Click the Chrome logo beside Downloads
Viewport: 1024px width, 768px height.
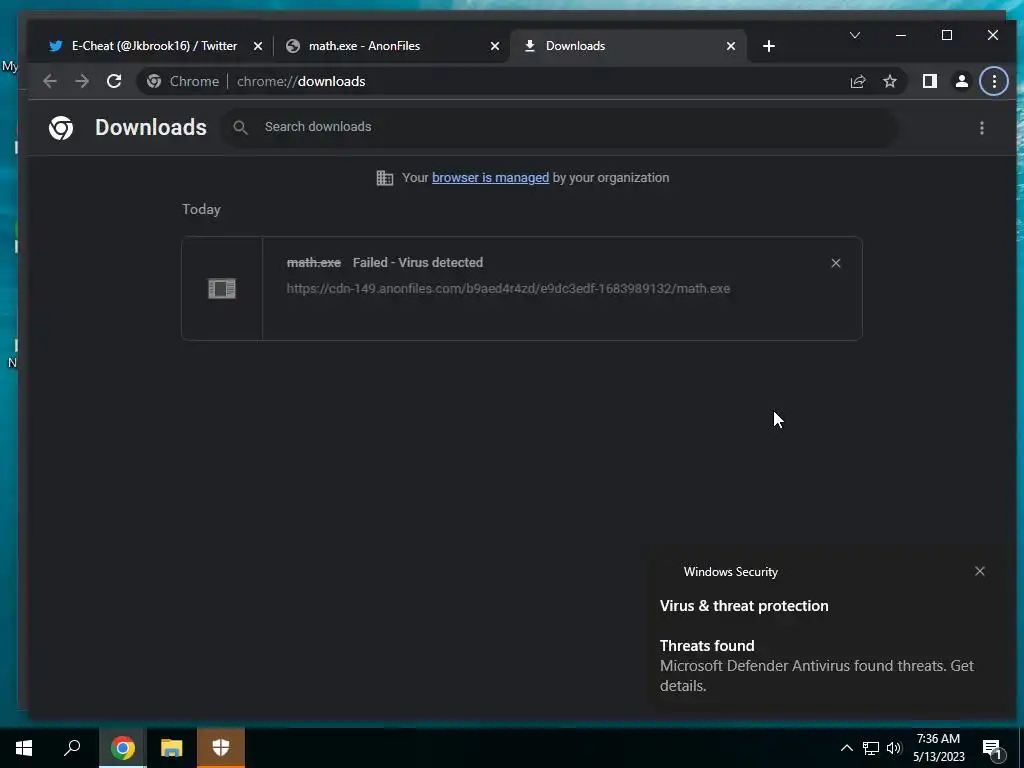(61, 127)
